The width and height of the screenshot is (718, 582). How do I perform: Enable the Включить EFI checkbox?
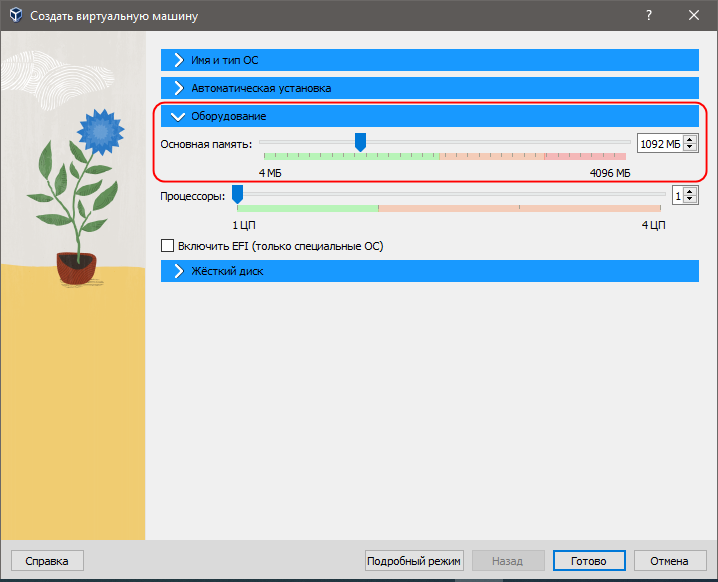[168, 246]
